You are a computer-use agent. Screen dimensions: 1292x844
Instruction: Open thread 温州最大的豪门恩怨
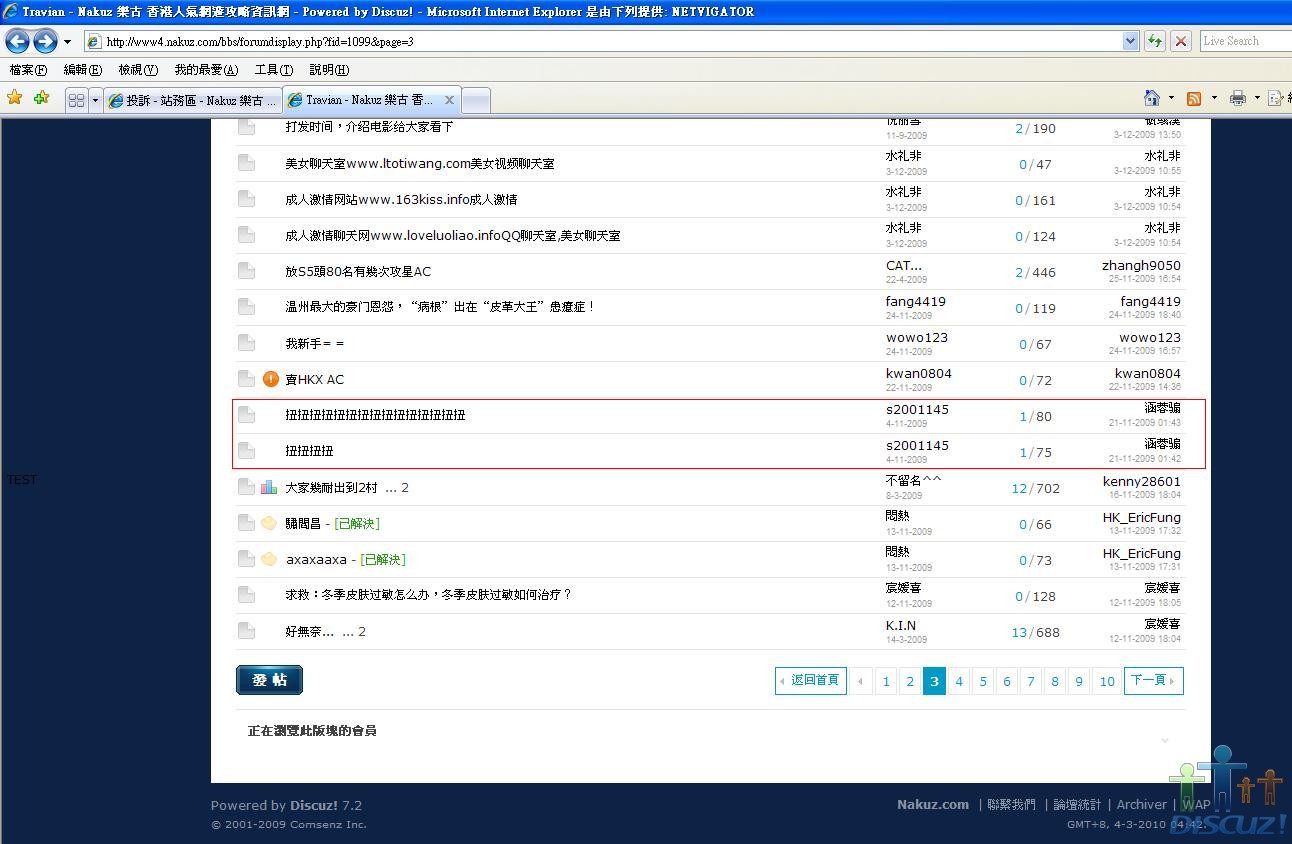(x=440, y=307)
